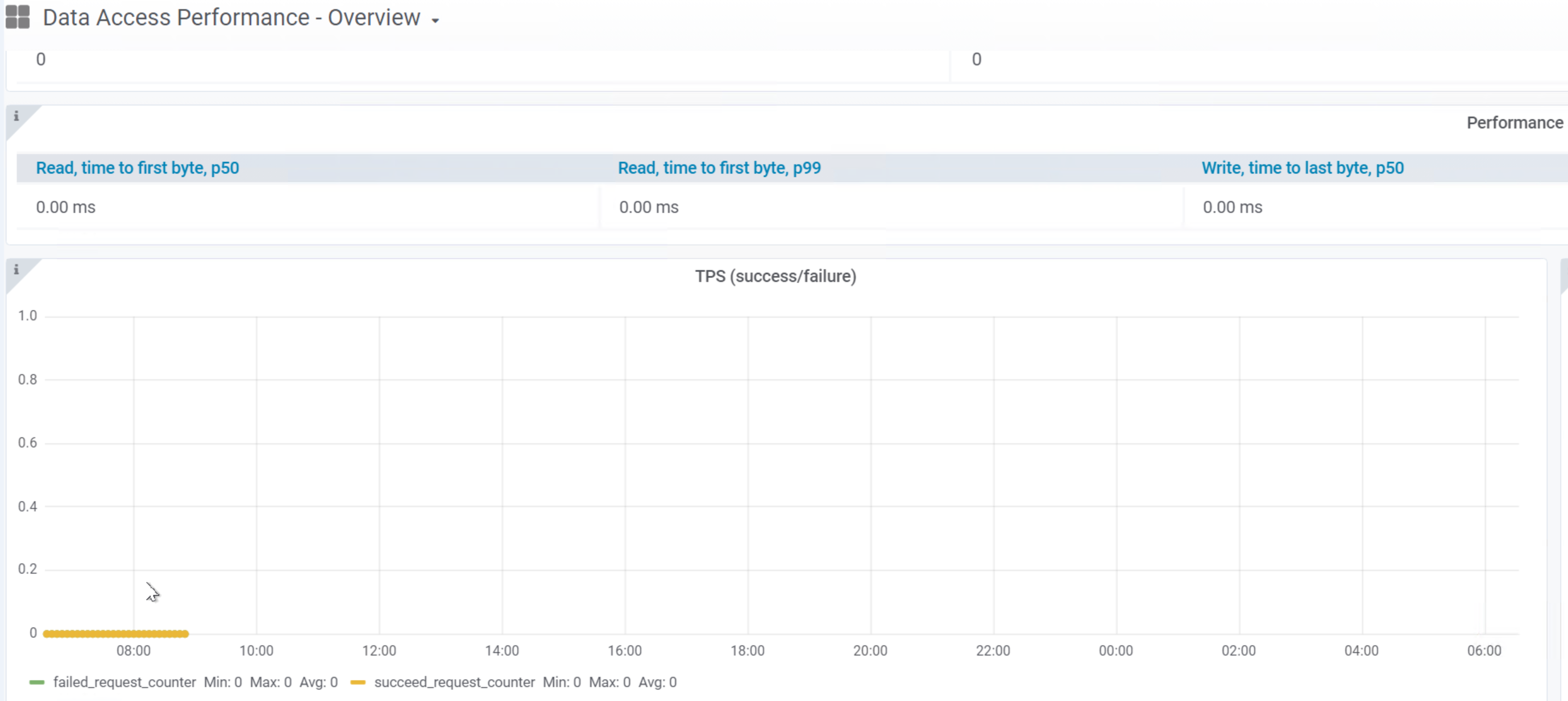This screenshot has width=1568, height=701.
Task: Hide the succeed_request_counter line via its yellow marker
Action: tap(359, 682)
